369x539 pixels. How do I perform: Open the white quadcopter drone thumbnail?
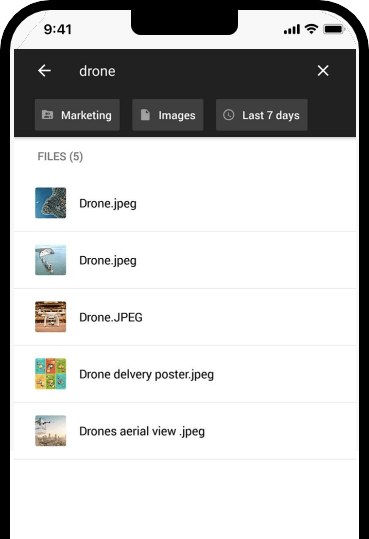(x=51, y=317)
